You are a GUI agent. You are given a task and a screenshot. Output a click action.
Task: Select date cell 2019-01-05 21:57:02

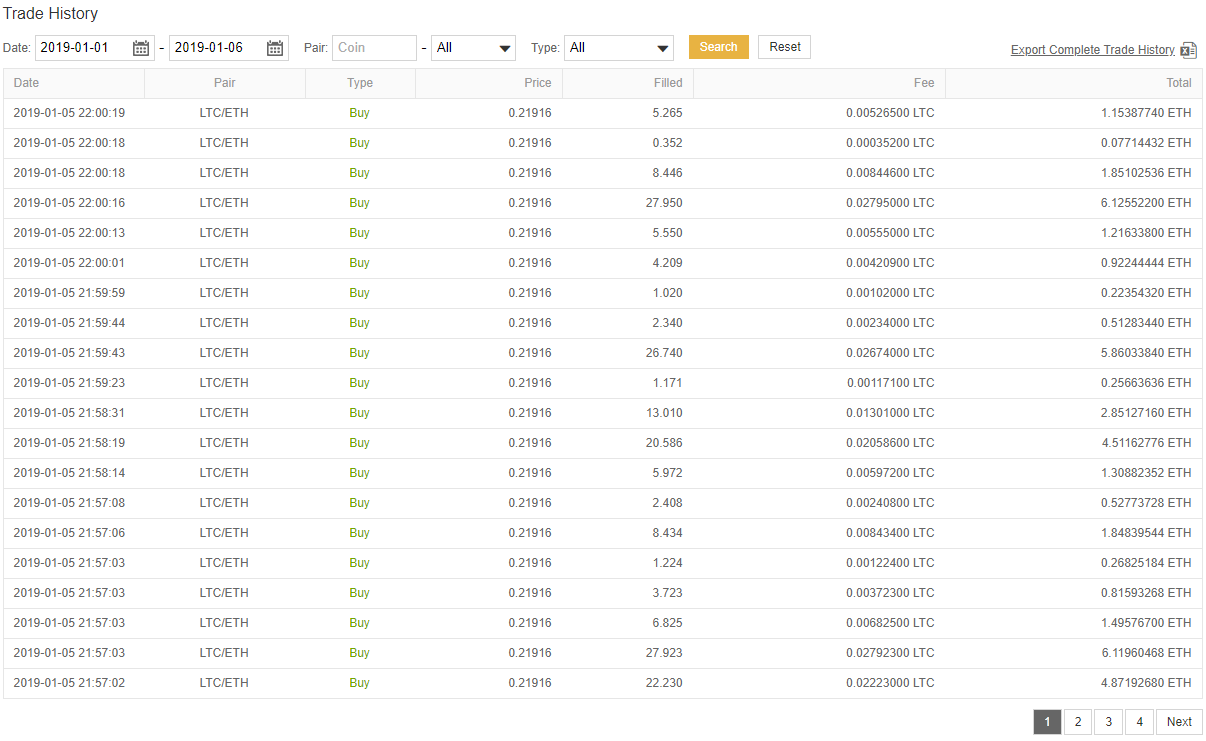tap(69, 683)
